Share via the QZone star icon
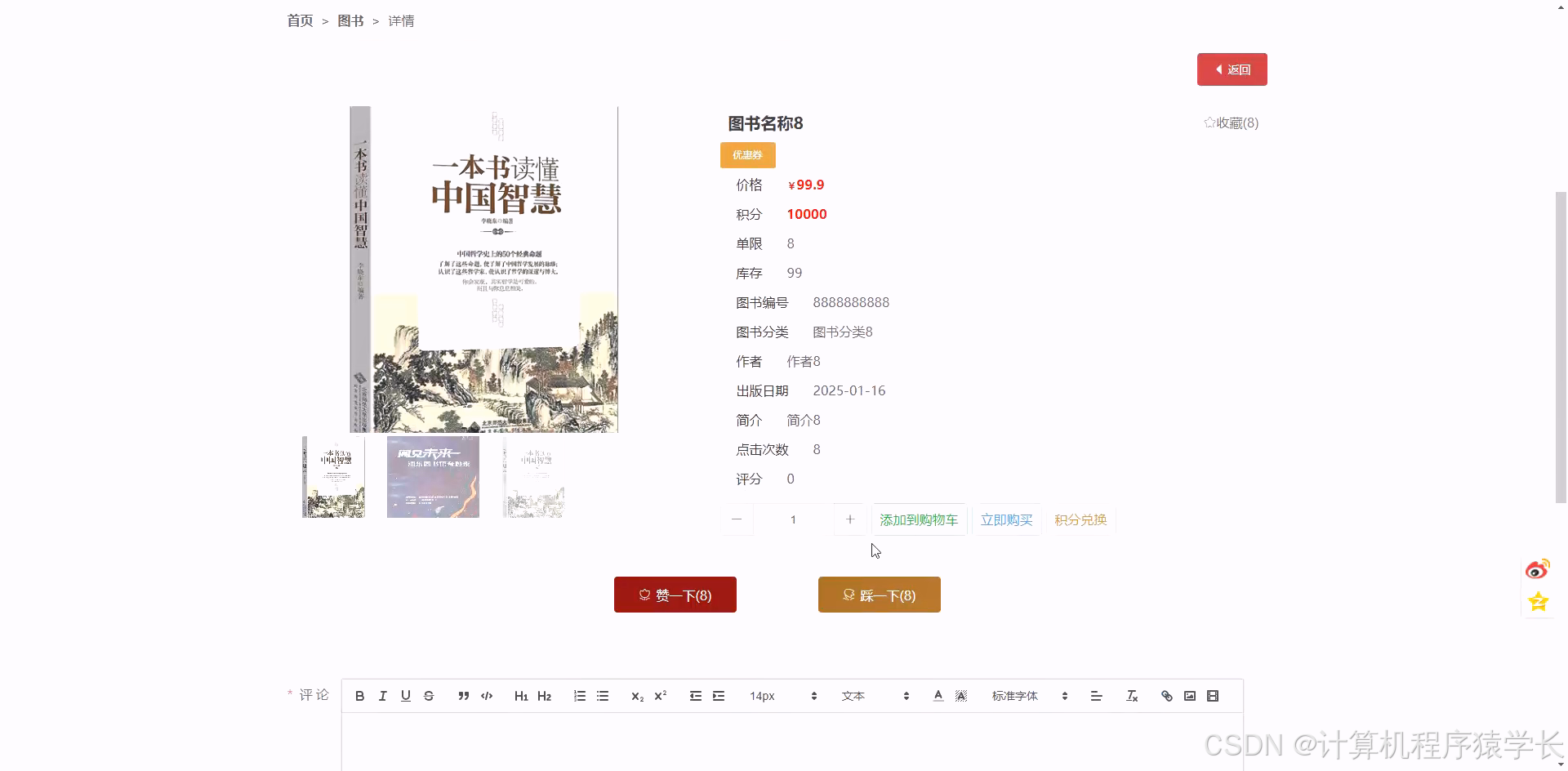Viewport: 1568px width, 771px height. [x=1538, y=602]
